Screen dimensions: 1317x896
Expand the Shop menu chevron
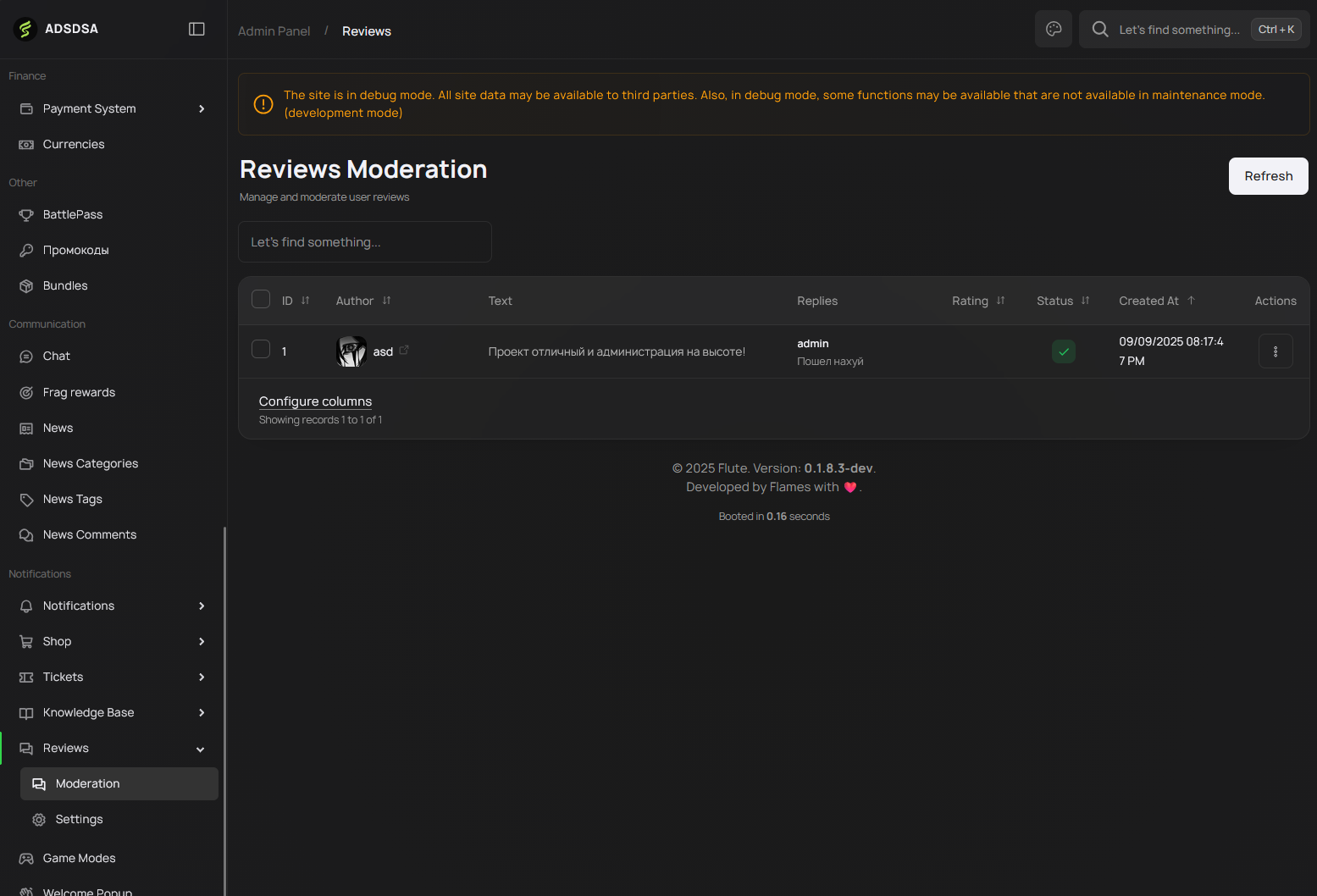click(x=202, y=641)
